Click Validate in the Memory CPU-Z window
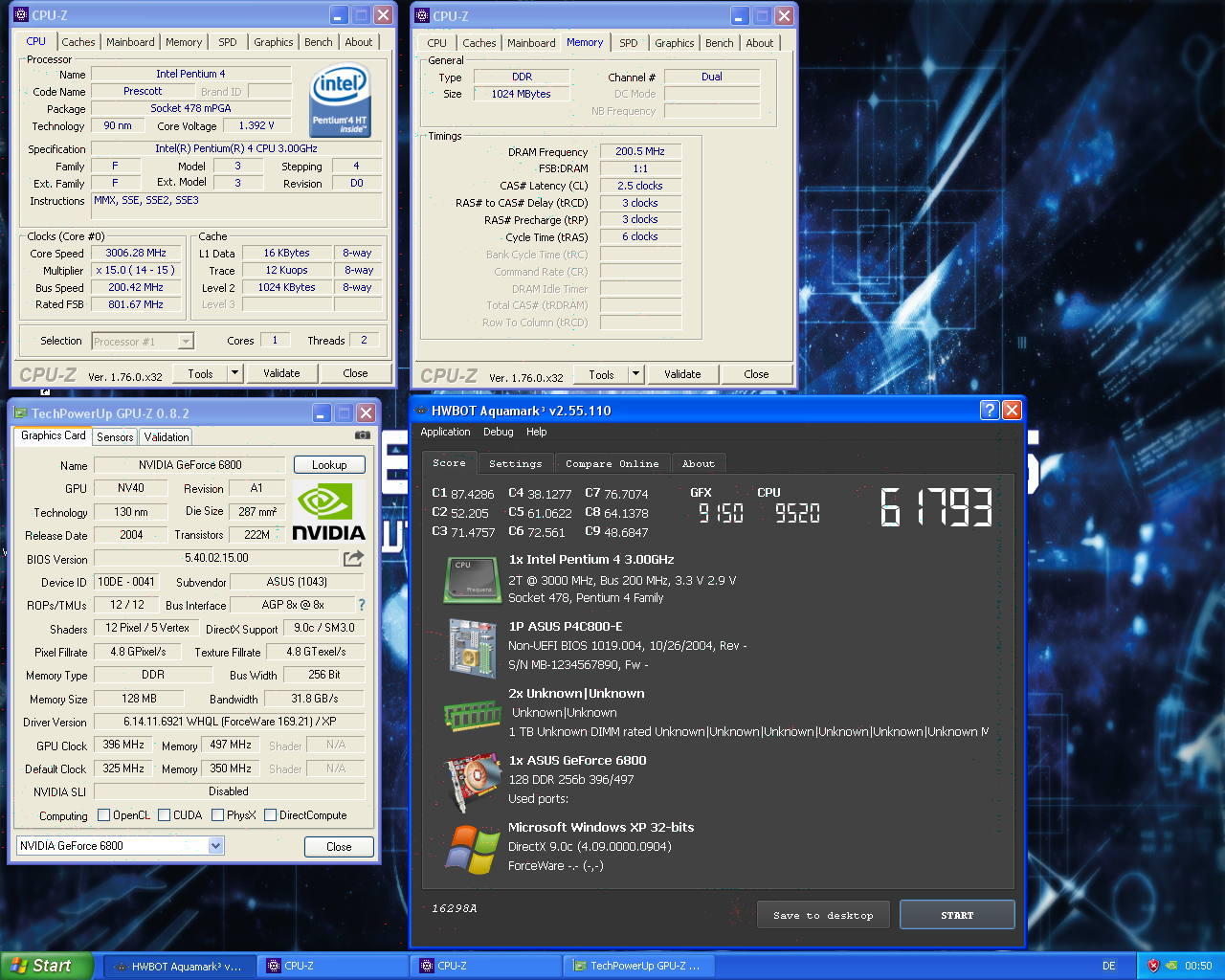1225x980 pixels. point(682,374)
